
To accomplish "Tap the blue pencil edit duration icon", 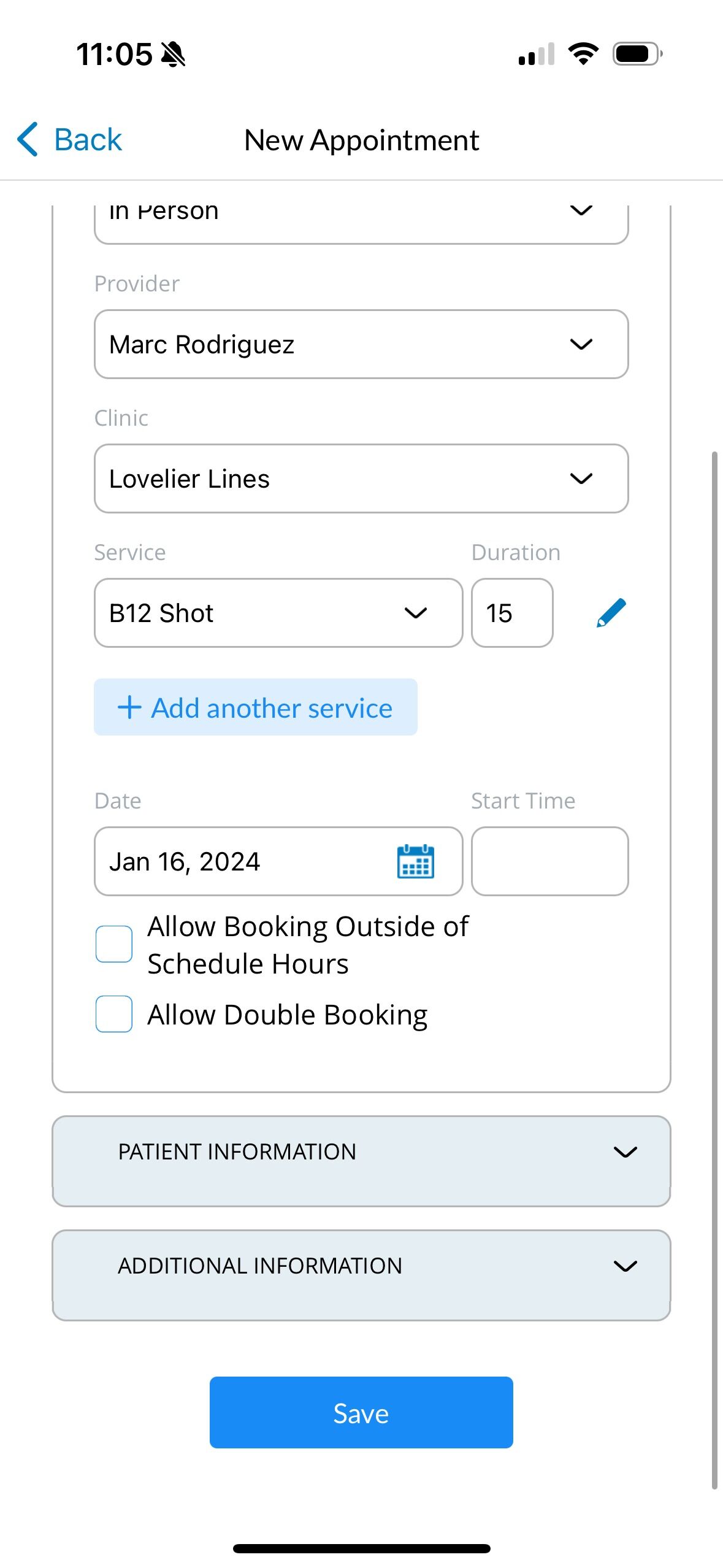I will pos(611,613).
